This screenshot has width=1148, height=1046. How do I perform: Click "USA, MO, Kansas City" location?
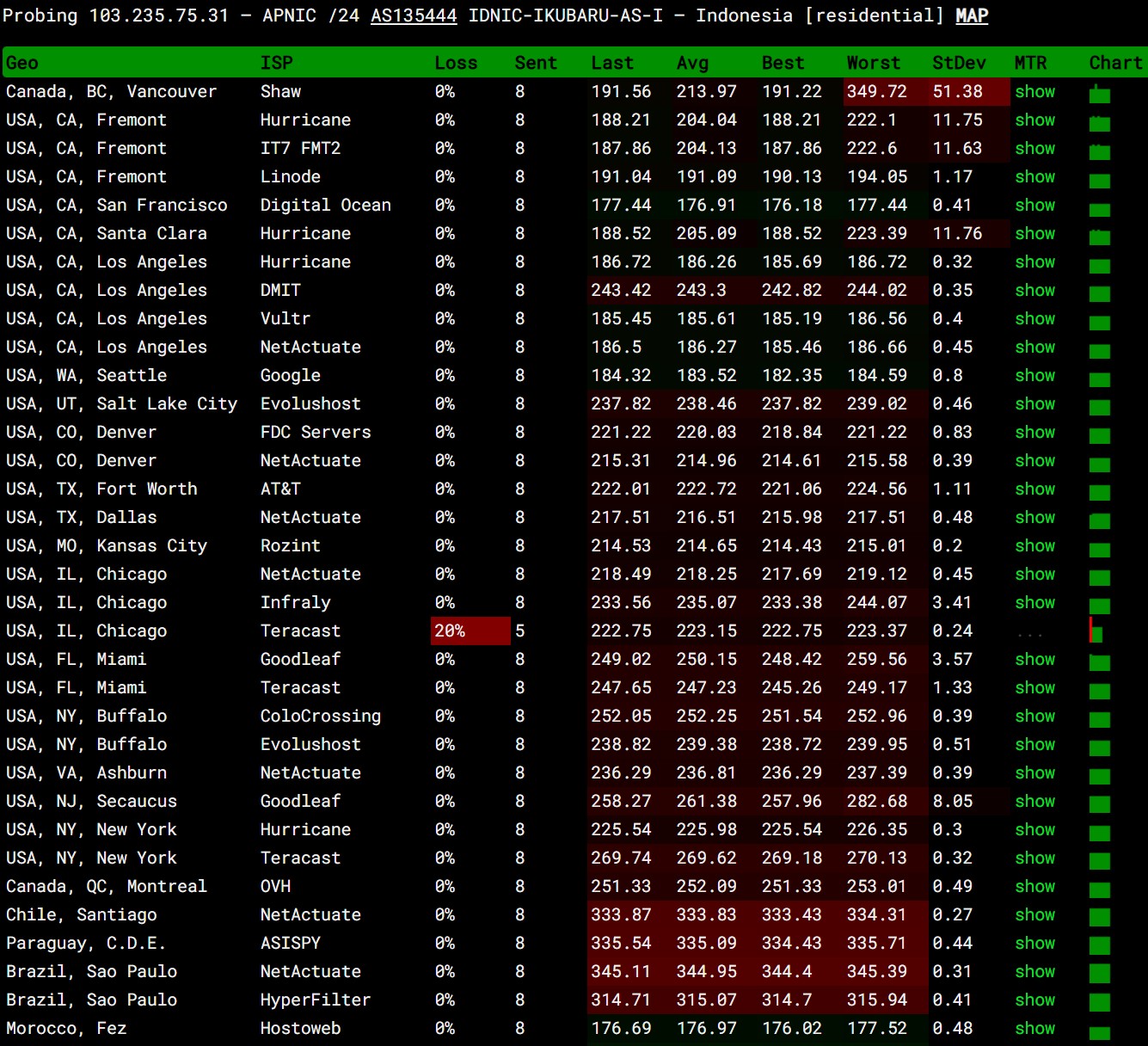107,545
